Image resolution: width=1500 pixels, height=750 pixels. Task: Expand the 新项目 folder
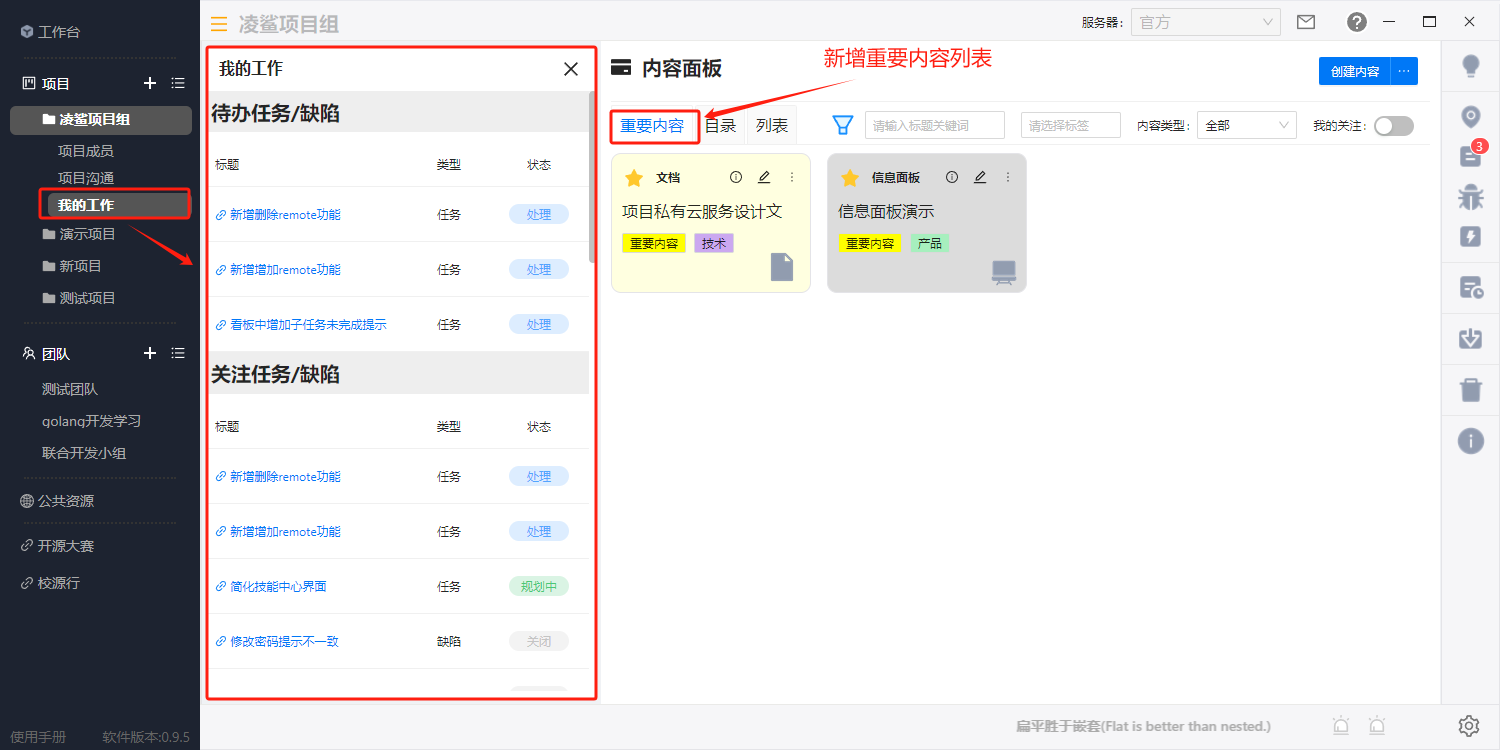coord(72,266)
